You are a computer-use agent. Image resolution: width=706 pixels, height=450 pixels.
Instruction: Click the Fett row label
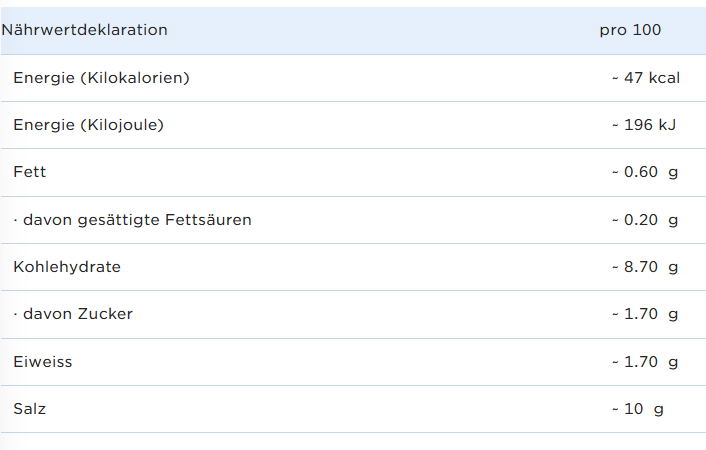(30, 172)
